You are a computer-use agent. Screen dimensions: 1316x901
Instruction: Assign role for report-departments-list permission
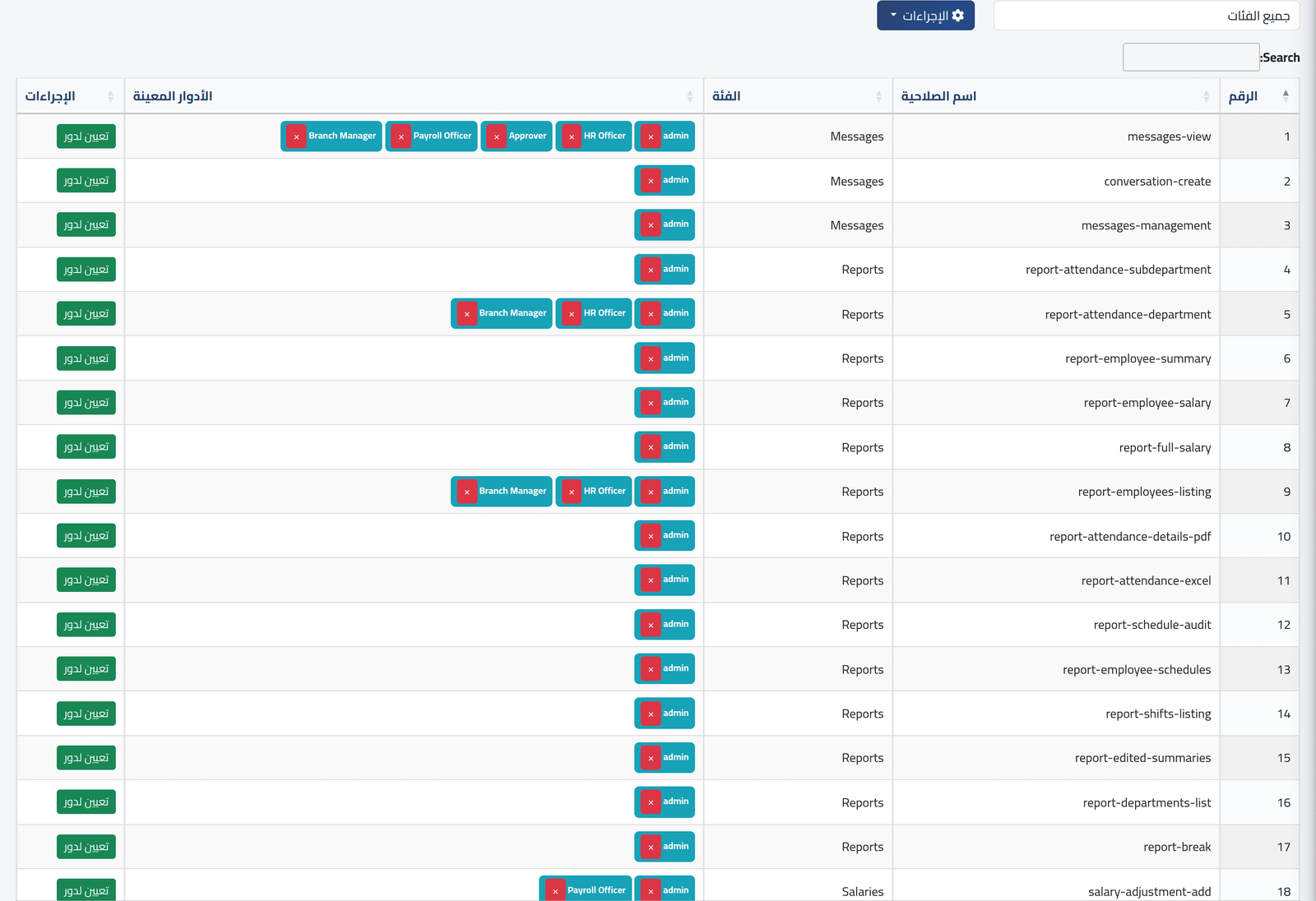(86, 802)
